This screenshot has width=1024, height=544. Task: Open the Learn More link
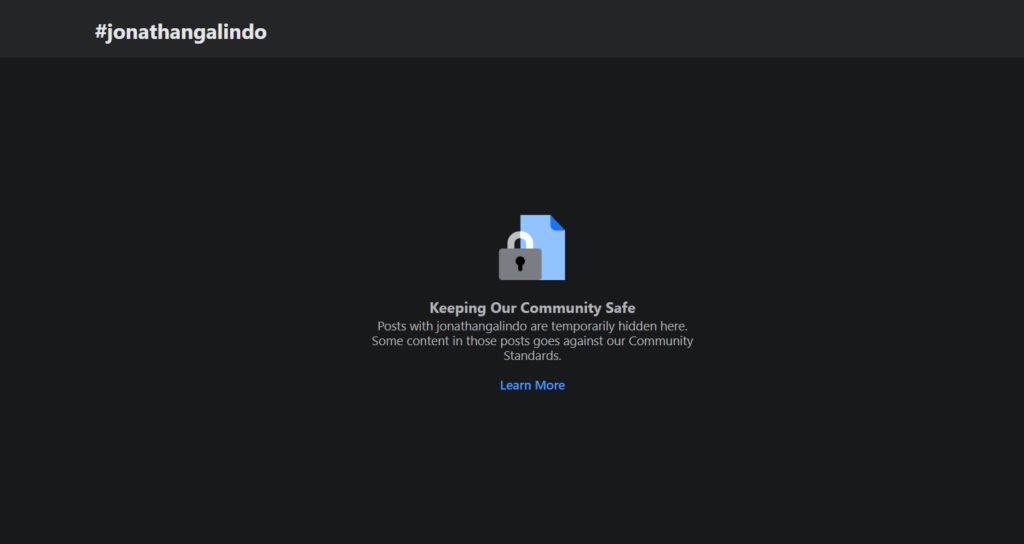(532, 385)
